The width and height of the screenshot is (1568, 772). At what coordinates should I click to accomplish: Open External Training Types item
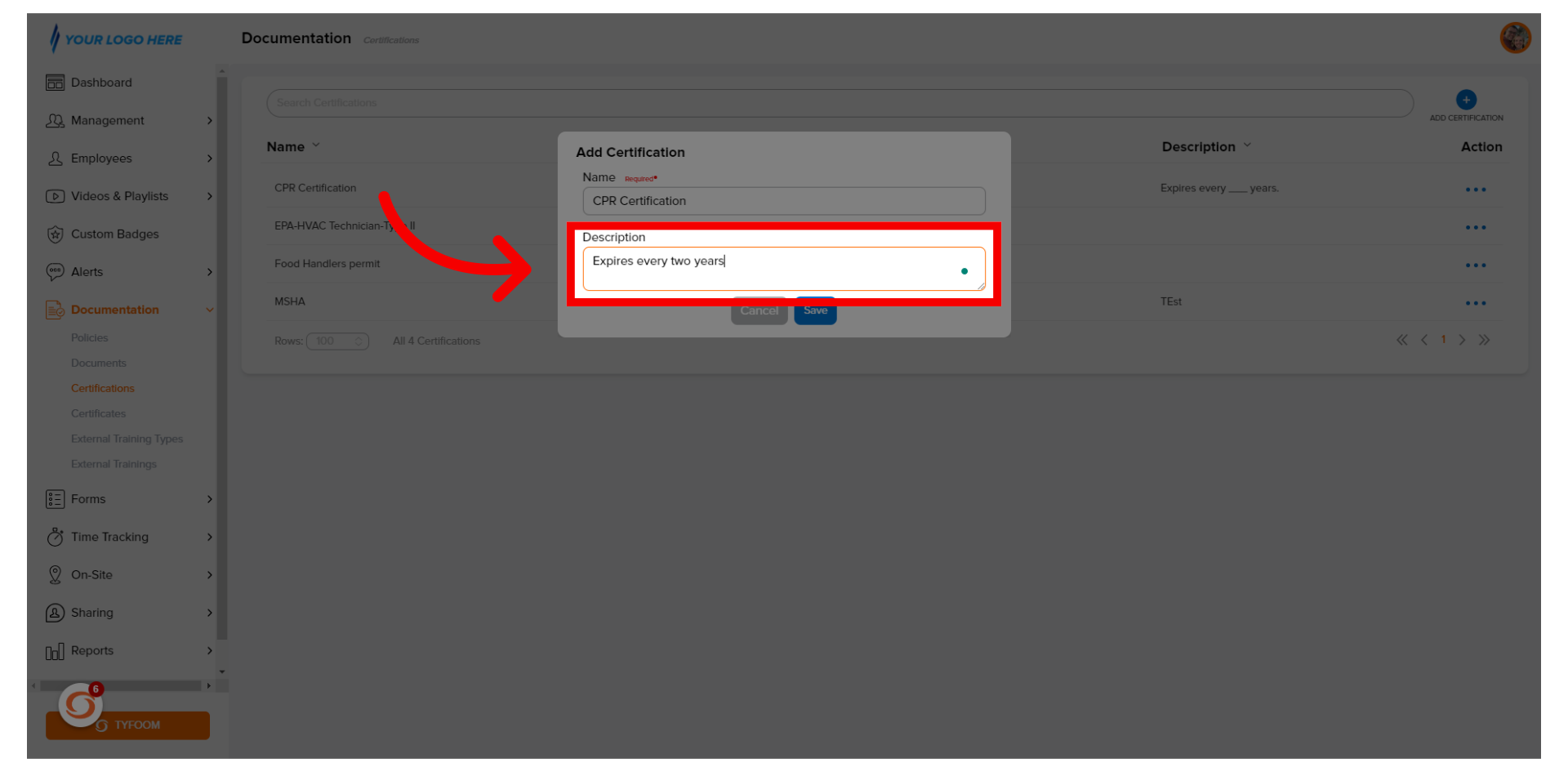pos(127,440)
